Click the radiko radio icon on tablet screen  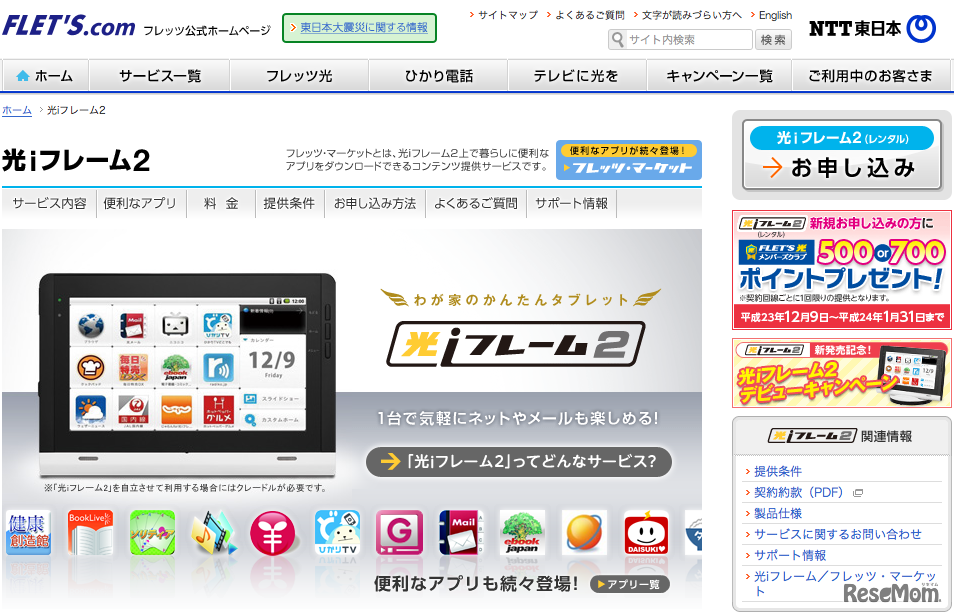point(218,367)
